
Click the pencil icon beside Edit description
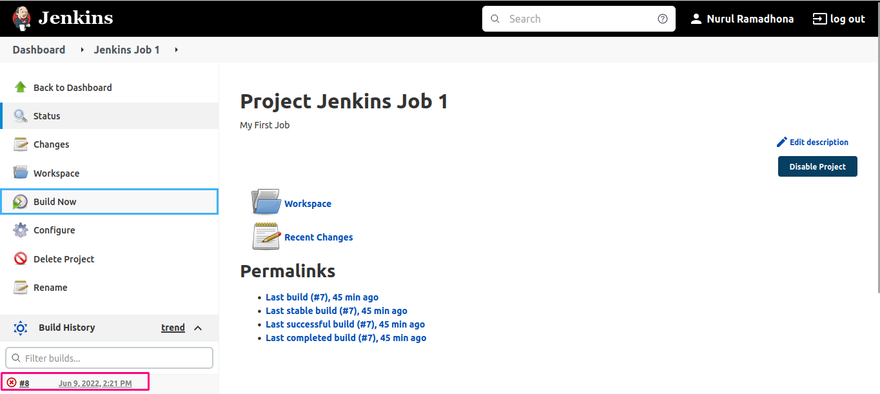[x=781, y=142]
